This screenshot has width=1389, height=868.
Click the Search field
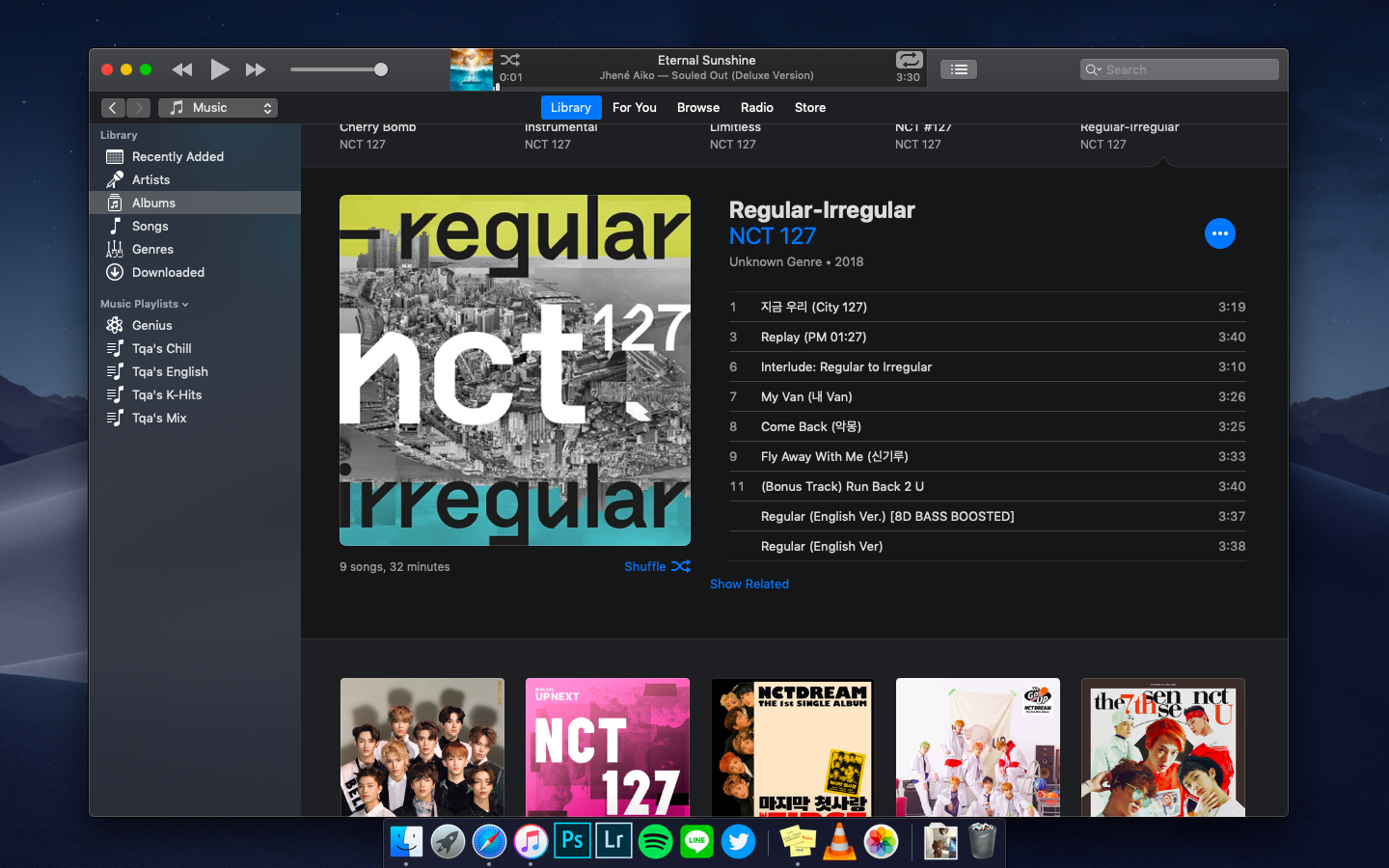pyautogui.click(x=1180, y=69)
